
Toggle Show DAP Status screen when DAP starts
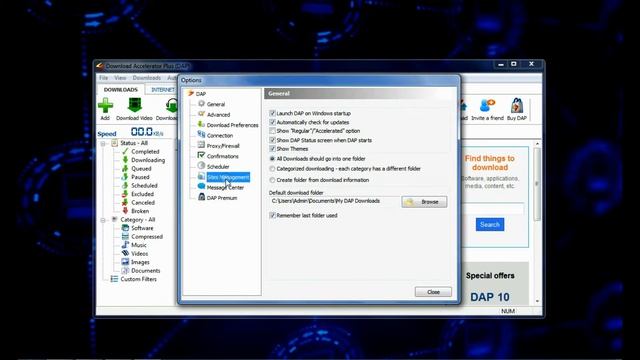[x=272, y=140]
